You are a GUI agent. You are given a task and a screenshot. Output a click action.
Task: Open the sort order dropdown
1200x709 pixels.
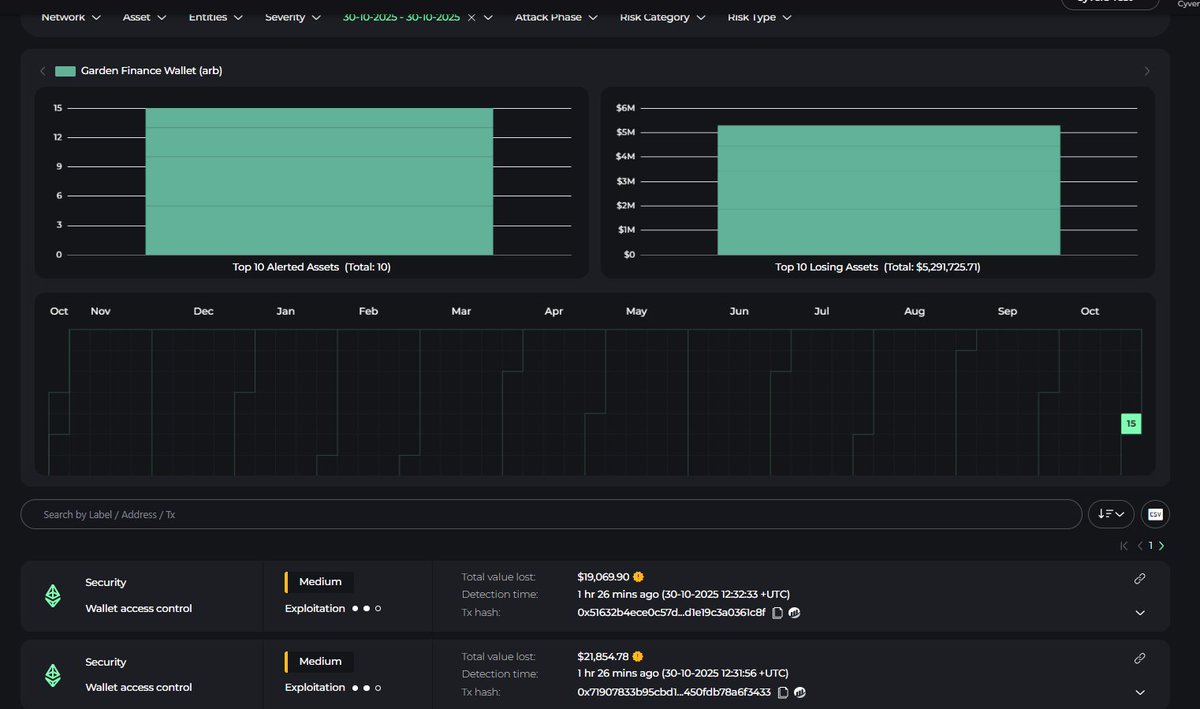[1111, 514]
